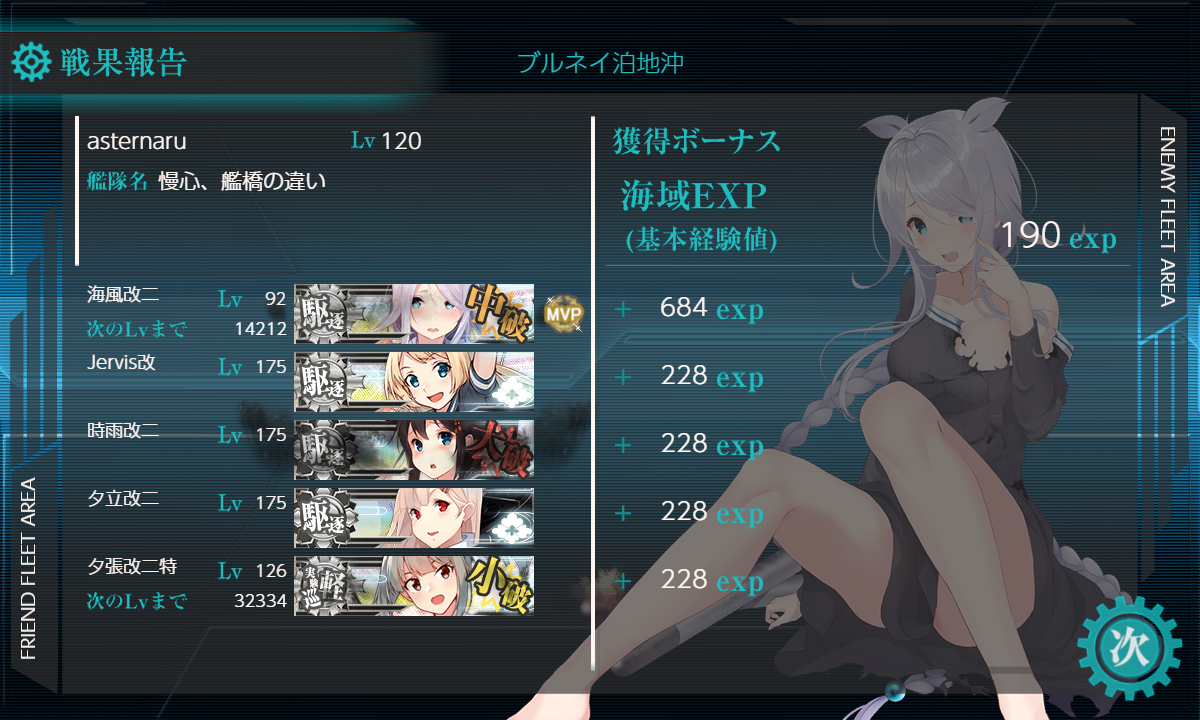Click the 獲得ボーナス heading
This screenshot has width=1200, height=720.
click(x=696, y=141)
